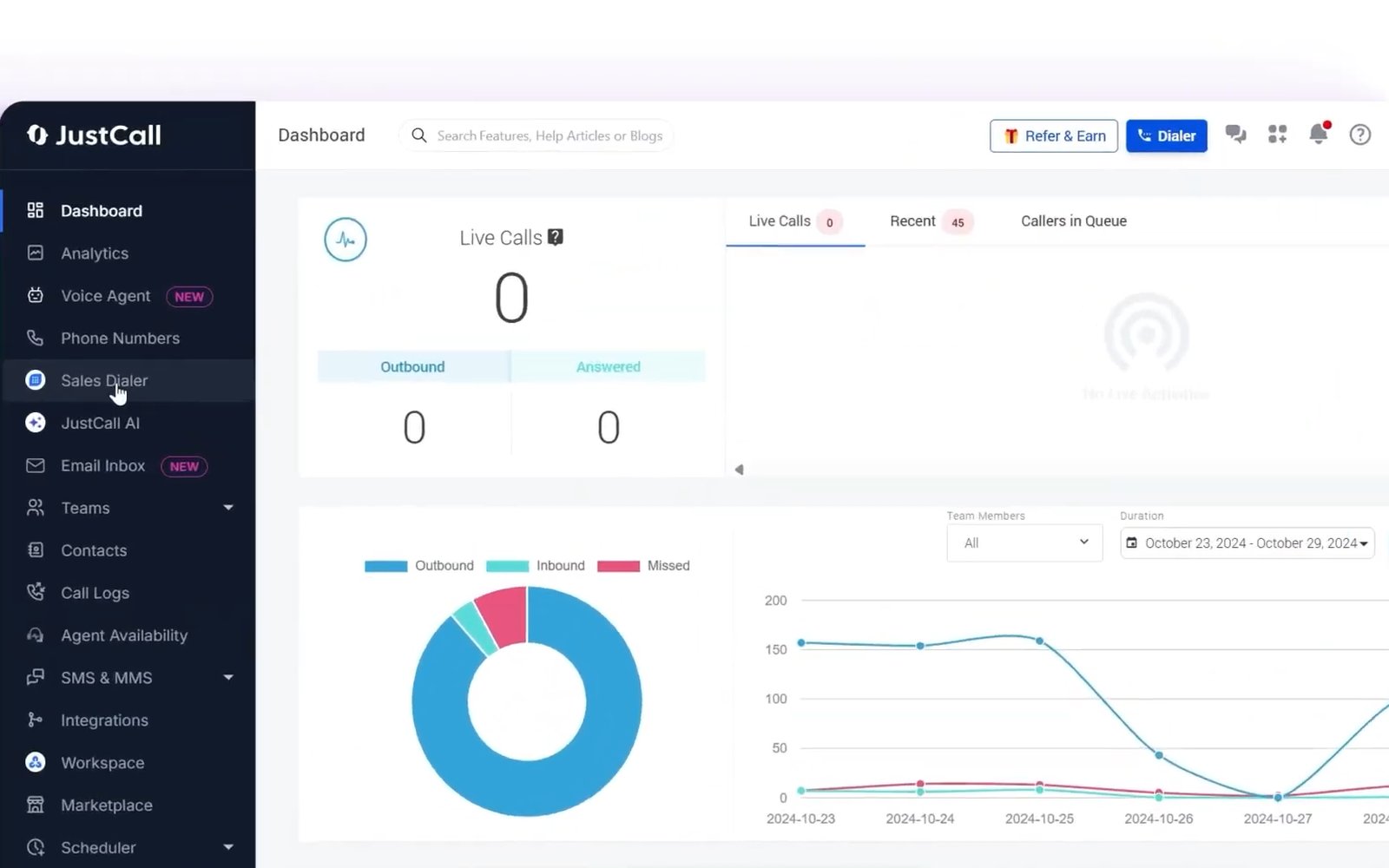Expand the Scheduler submenu arrow
Screen dimensions: 1389x868
click(228, 847)
